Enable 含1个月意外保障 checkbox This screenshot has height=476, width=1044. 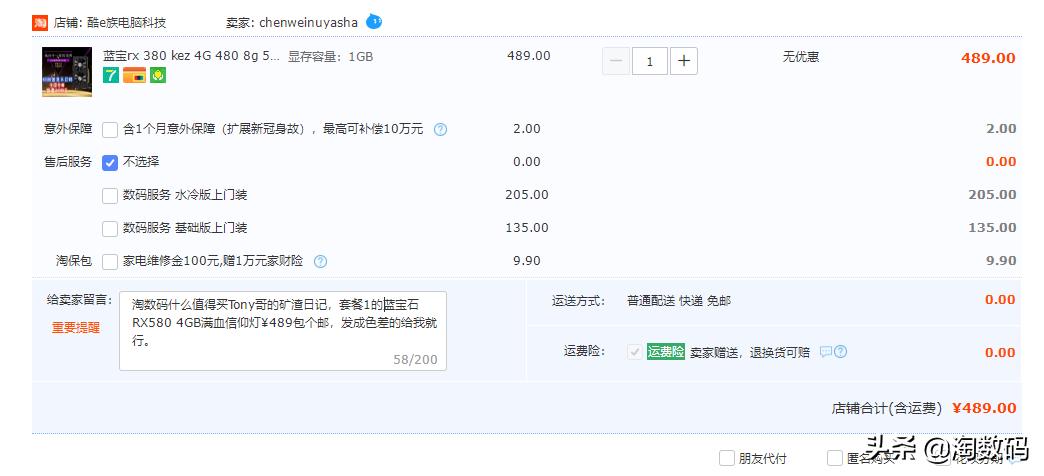click(110, 130)
